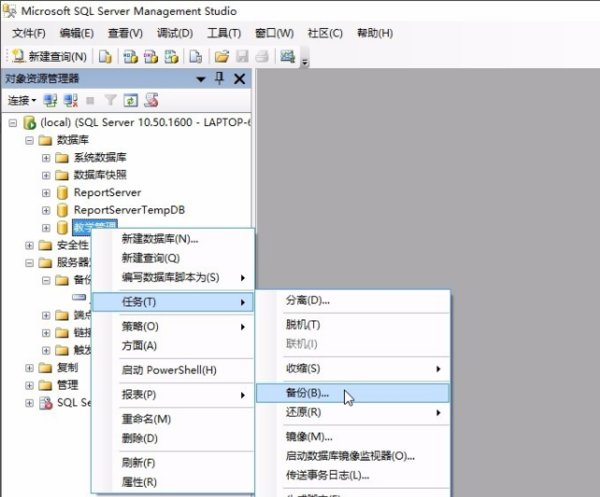The width and height of the screenshot is (600, 497).
Task: Toggle the Object Explorer auto-hide pin
Action: (x=219, y=78)
